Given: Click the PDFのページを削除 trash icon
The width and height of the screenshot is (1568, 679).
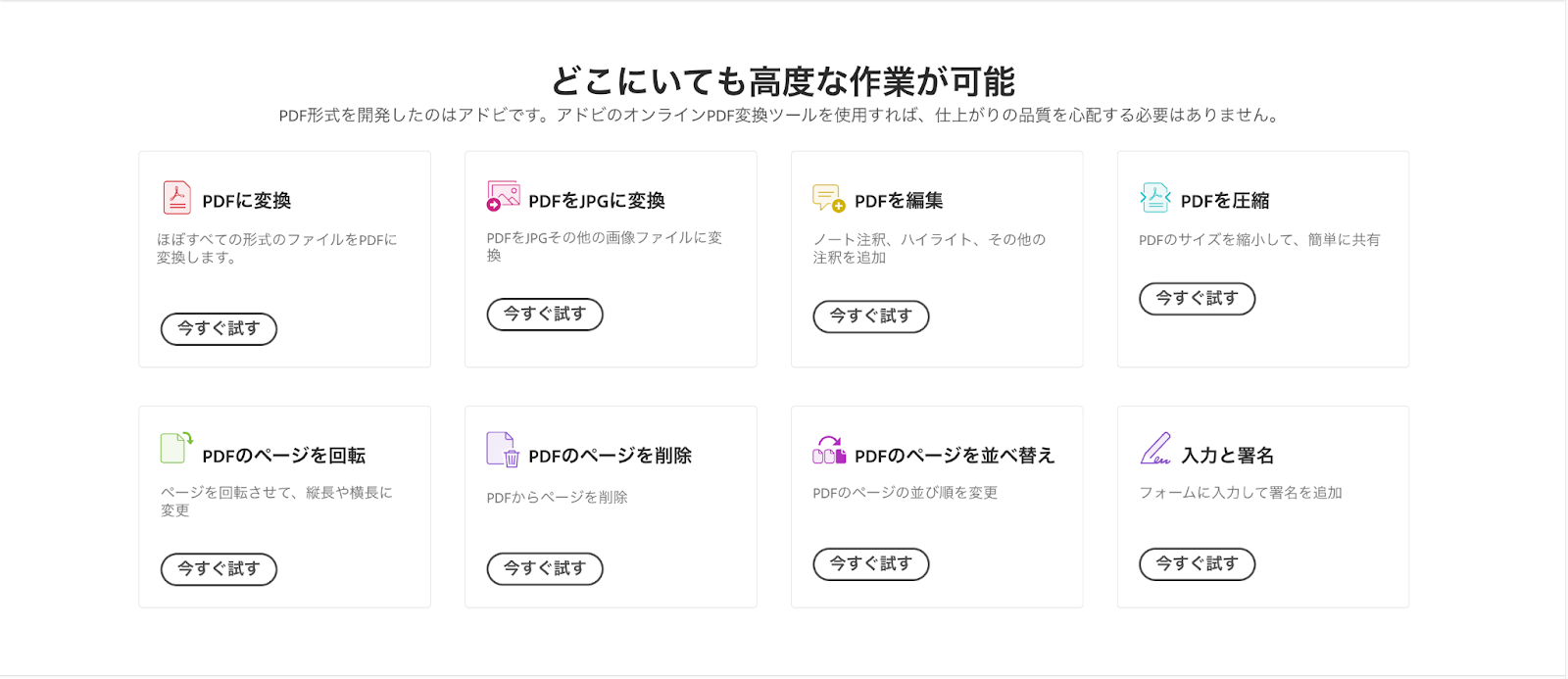Looking at the screenshot, I should click(x=503, y=450).
